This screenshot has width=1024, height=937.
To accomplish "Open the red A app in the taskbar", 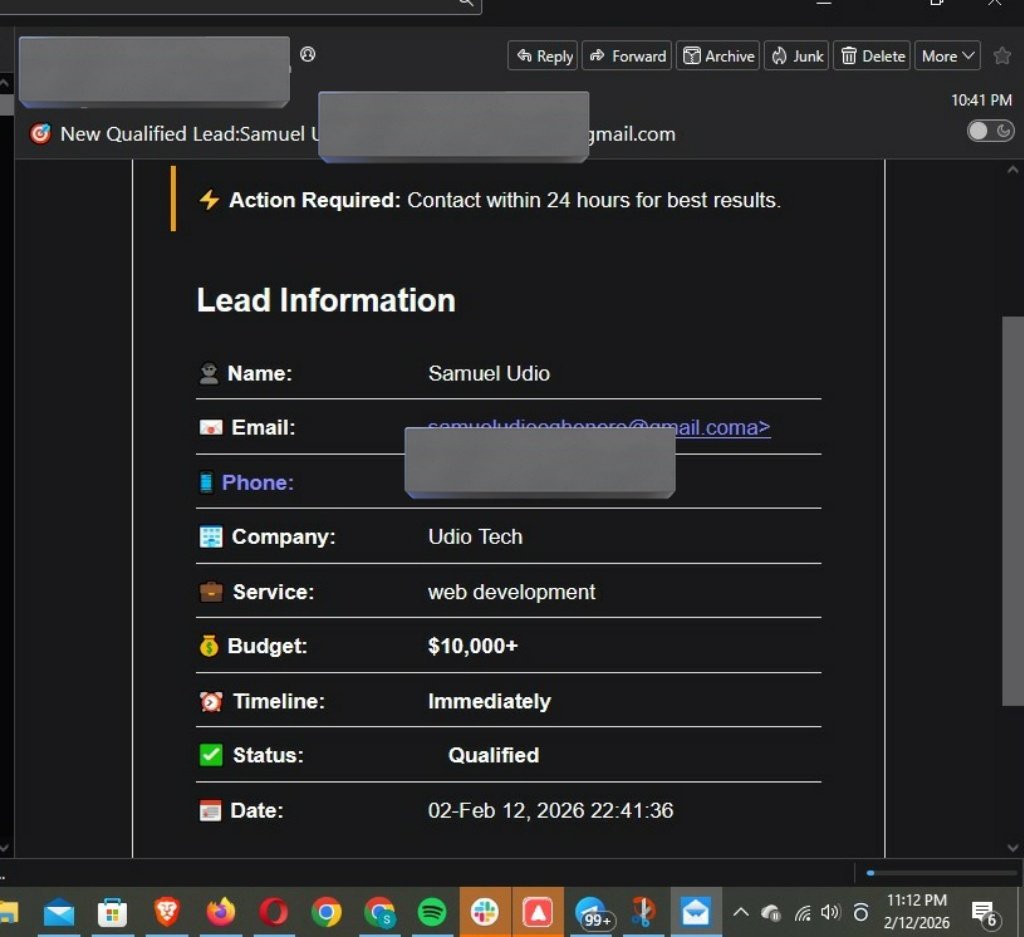I will click(x=537, y=912).
